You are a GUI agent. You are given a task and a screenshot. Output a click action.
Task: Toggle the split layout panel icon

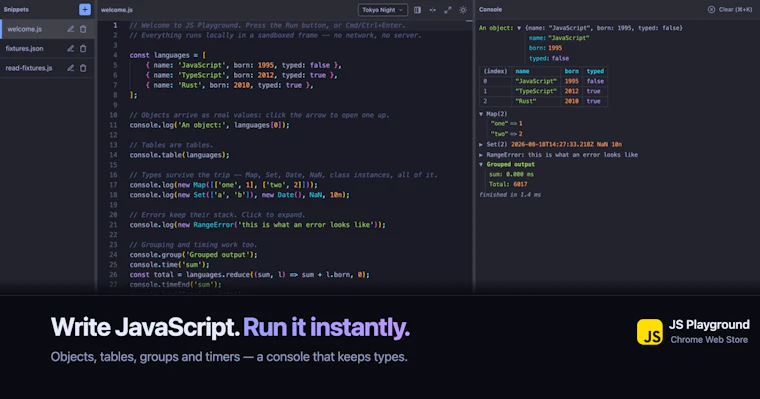point(417,10)
